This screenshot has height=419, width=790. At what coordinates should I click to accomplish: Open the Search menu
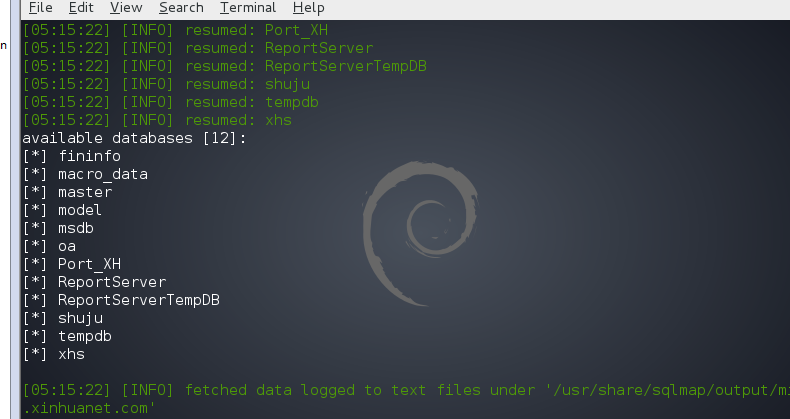[x=181, y=8]
